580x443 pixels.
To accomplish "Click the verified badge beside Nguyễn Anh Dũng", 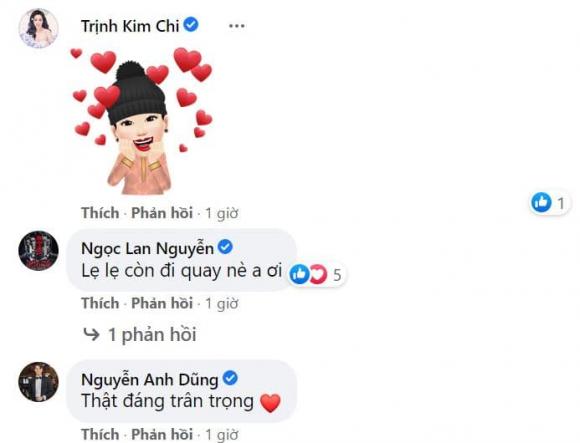I will (x=230, y=378).
